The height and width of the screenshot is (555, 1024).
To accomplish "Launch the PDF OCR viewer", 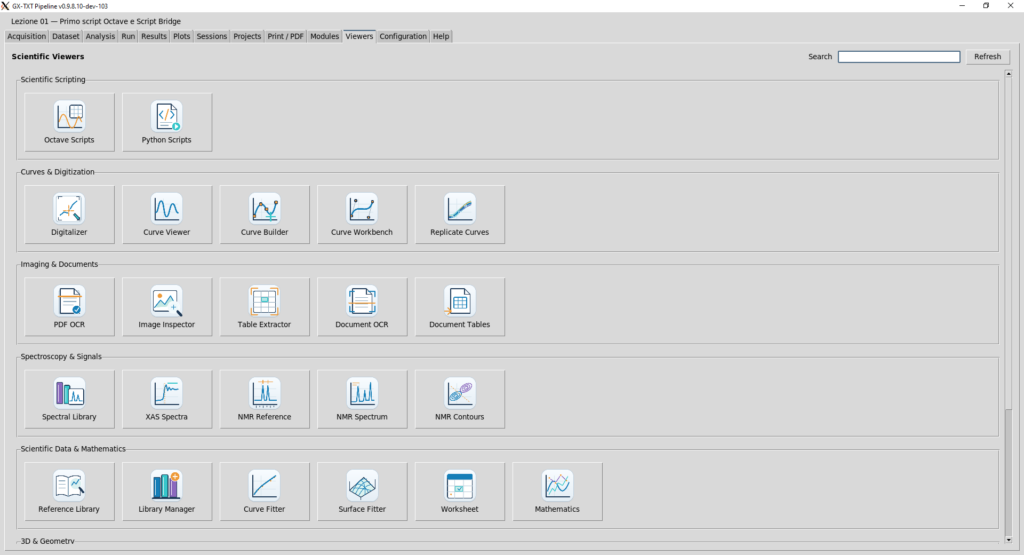I will [x=69, y=307].
